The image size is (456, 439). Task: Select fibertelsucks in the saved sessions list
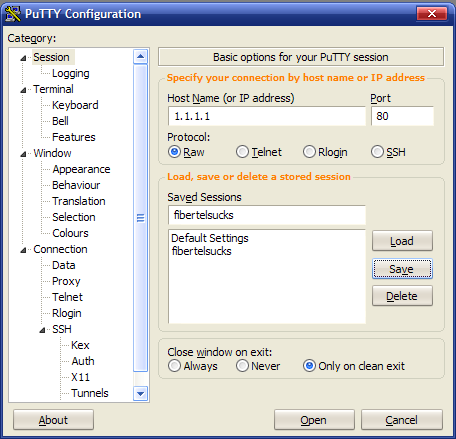pyautogui.click(x=201, y=251)
